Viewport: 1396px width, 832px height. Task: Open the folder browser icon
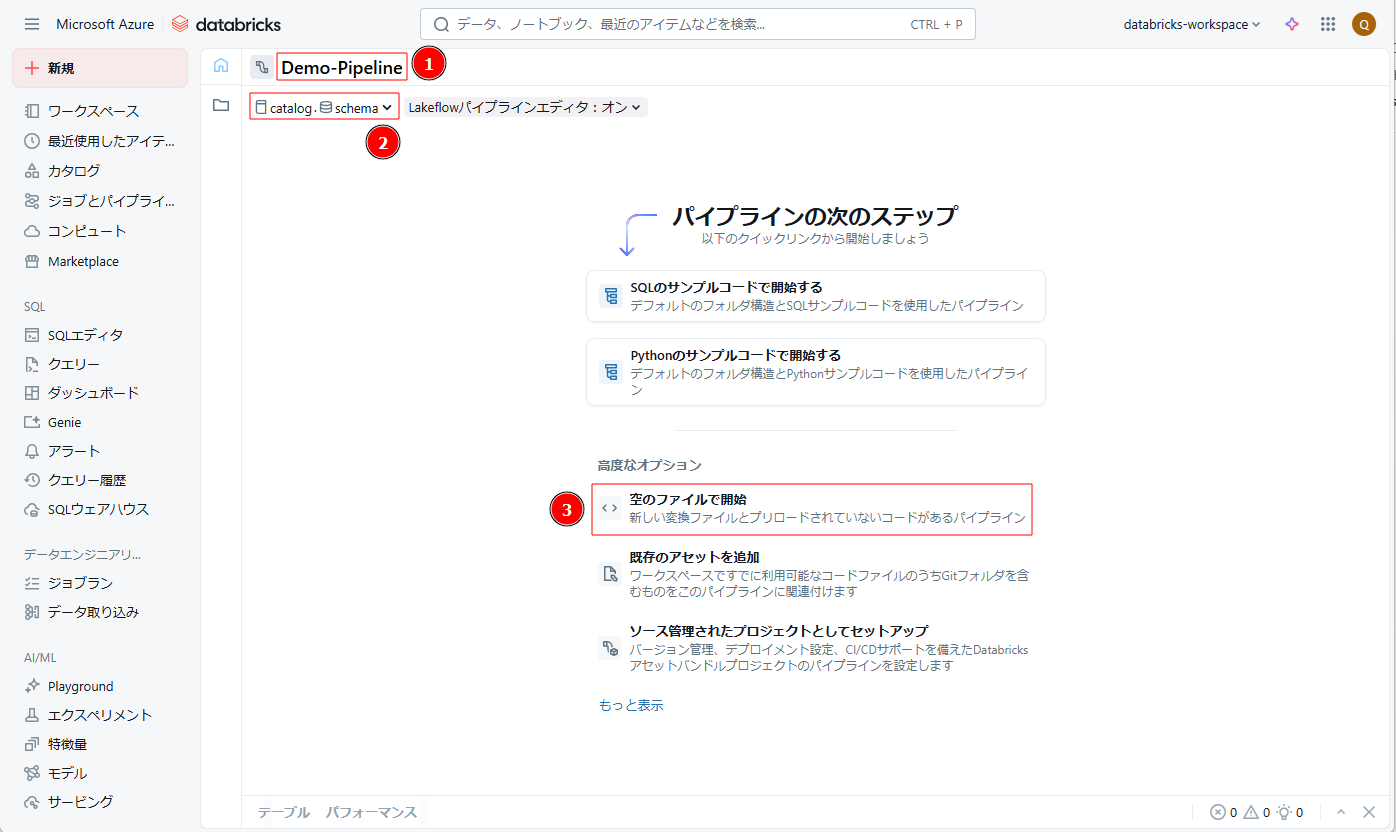click(221, 105)
